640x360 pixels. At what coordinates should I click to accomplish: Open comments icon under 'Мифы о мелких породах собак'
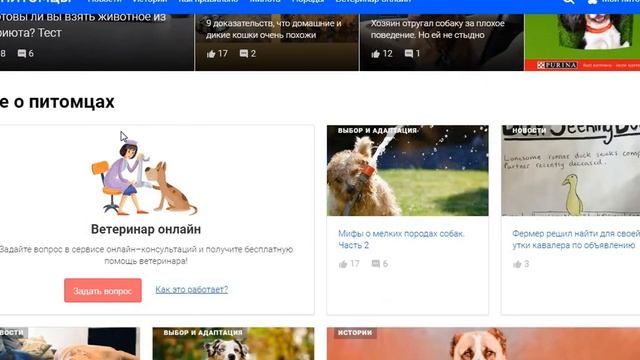pyautogui.click(x=376, y=264)
